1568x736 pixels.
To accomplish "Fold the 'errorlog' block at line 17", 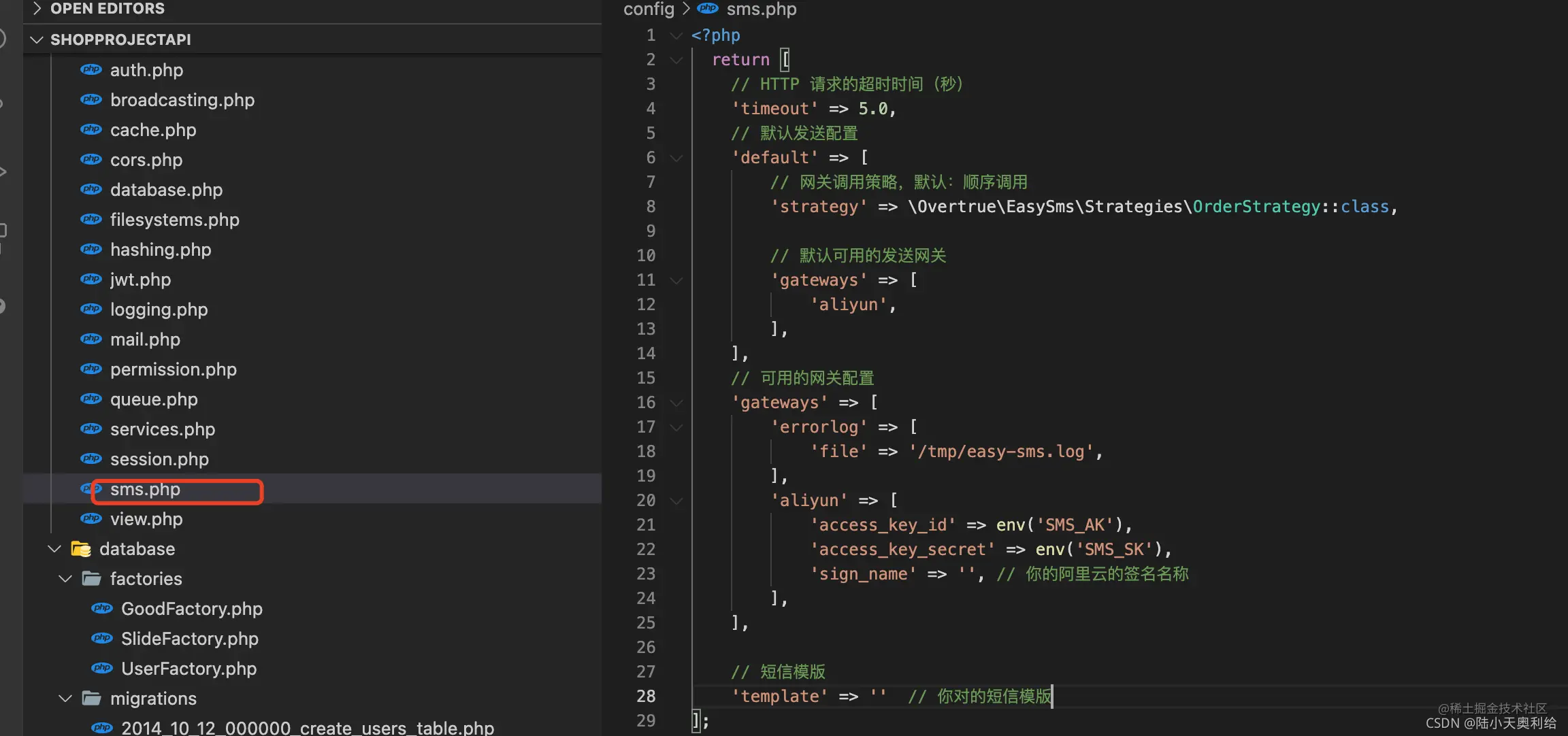I will 676,427.
